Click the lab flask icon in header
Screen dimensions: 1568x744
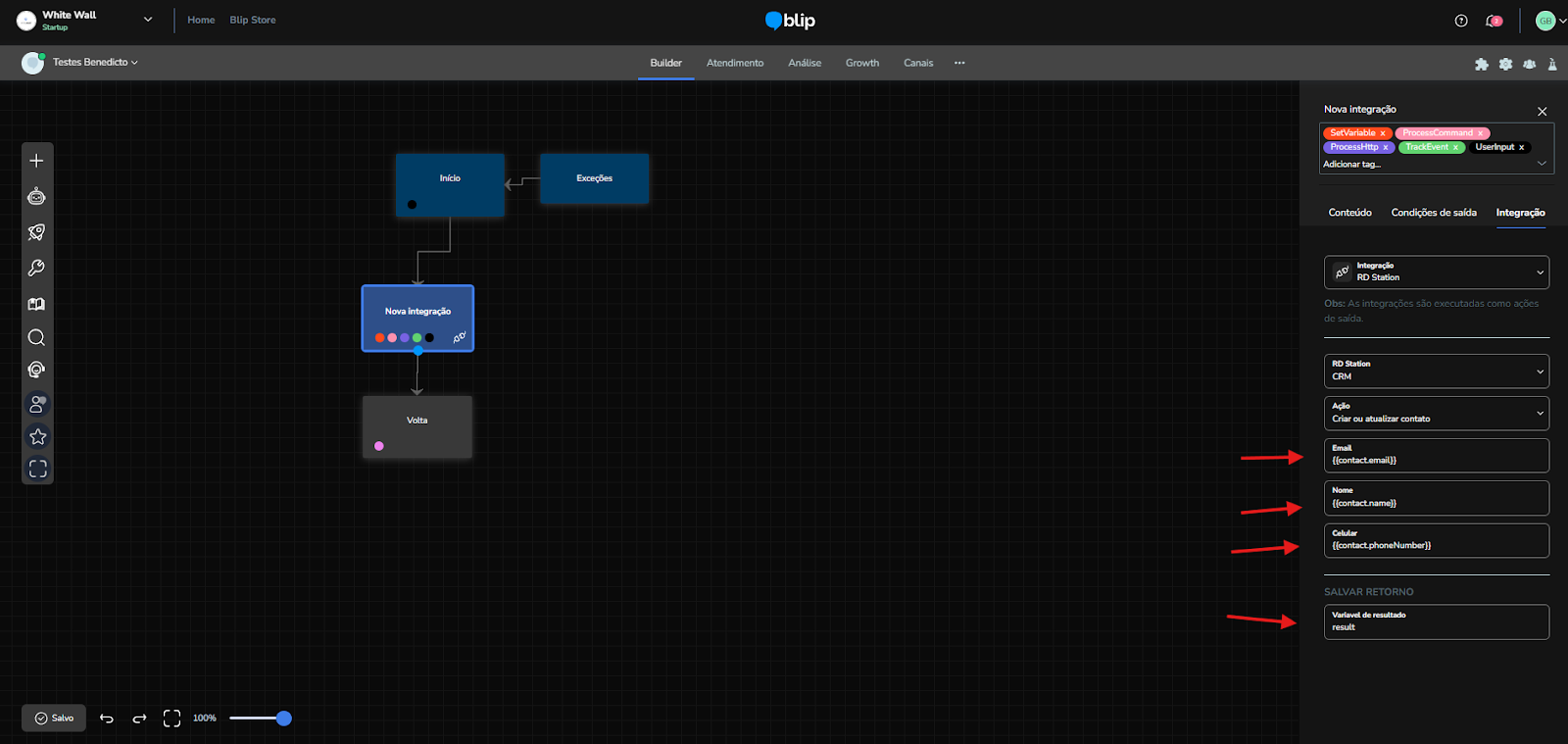click(x=1552, y=64)
